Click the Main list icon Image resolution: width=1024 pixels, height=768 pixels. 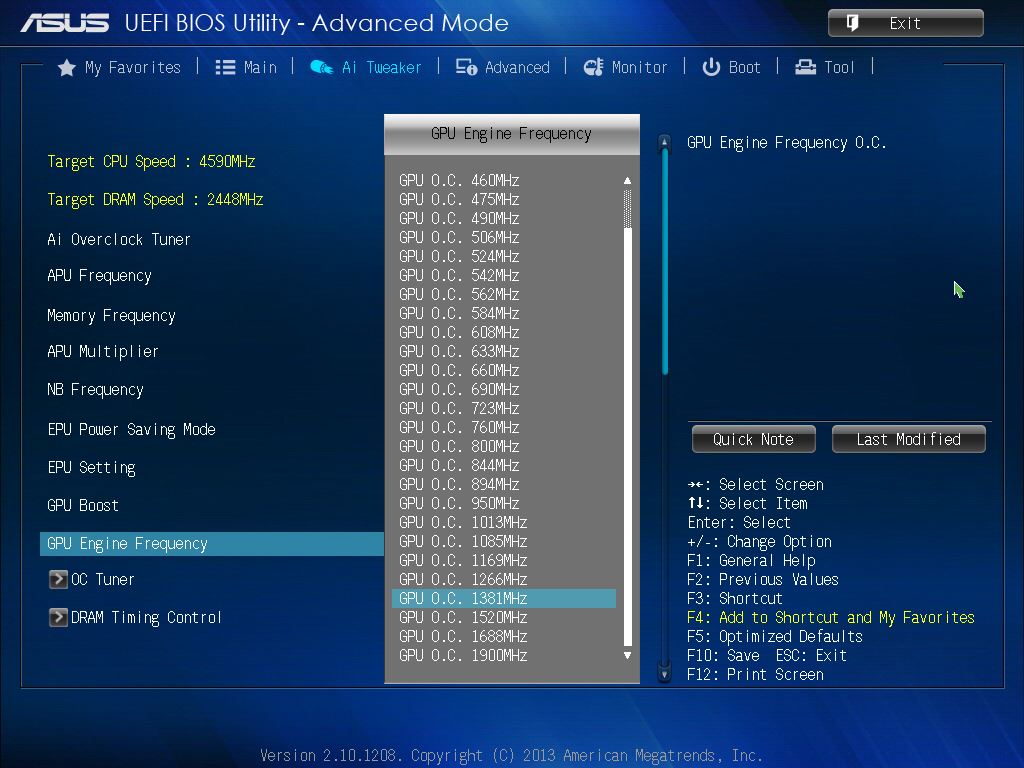[x=225, y=67]
